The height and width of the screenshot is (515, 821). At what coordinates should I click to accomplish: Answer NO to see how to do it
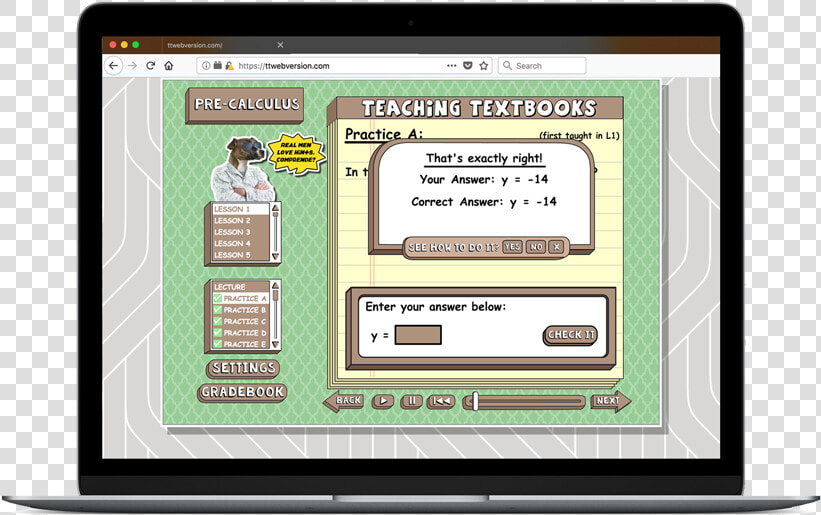(x=536, y=247)
